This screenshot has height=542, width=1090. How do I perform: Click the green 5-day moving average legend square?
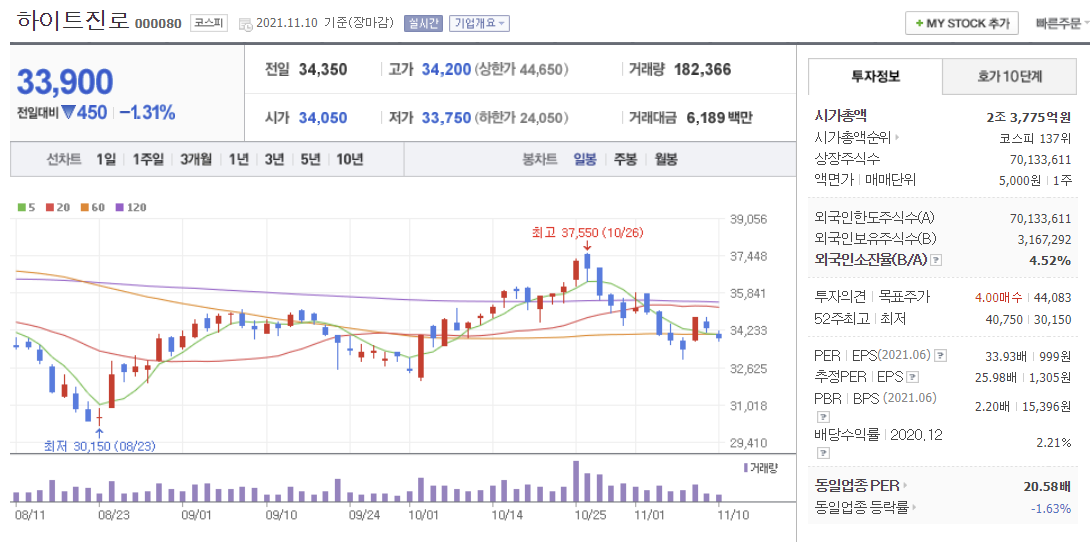point(22,207)
